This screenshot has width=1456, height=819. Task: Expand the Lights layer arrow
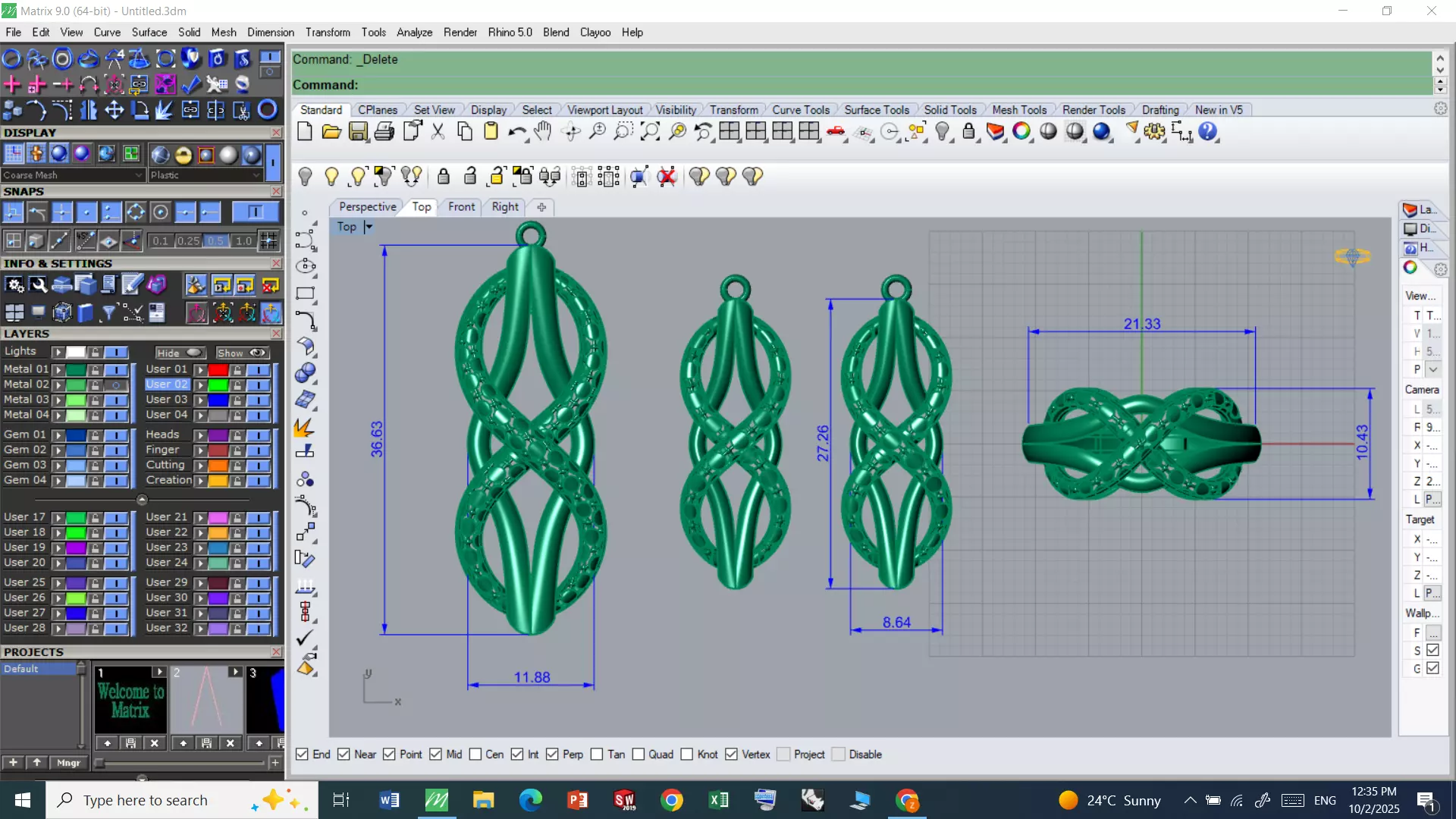(58, 352)
